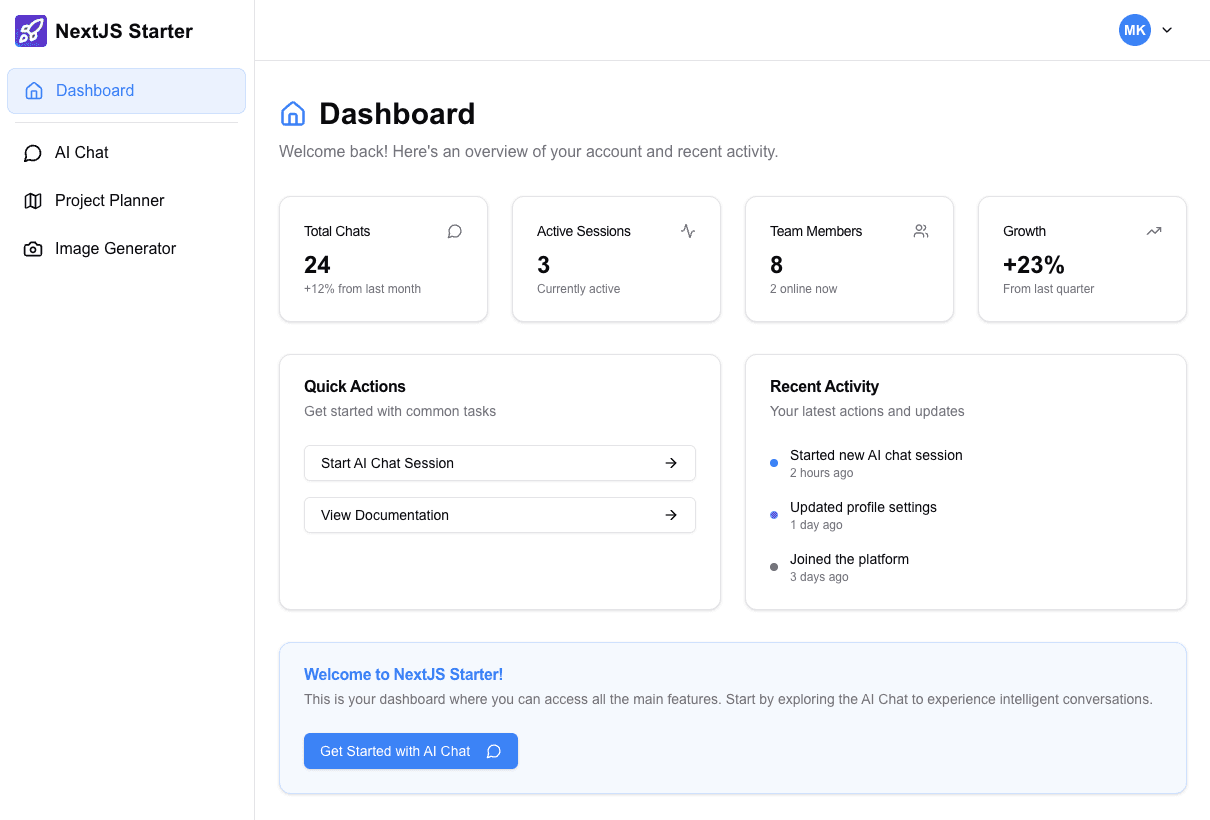This screenshot has height=820, width=1210.
Task: Click the MK profile avatar
Action: point(1135,30)
